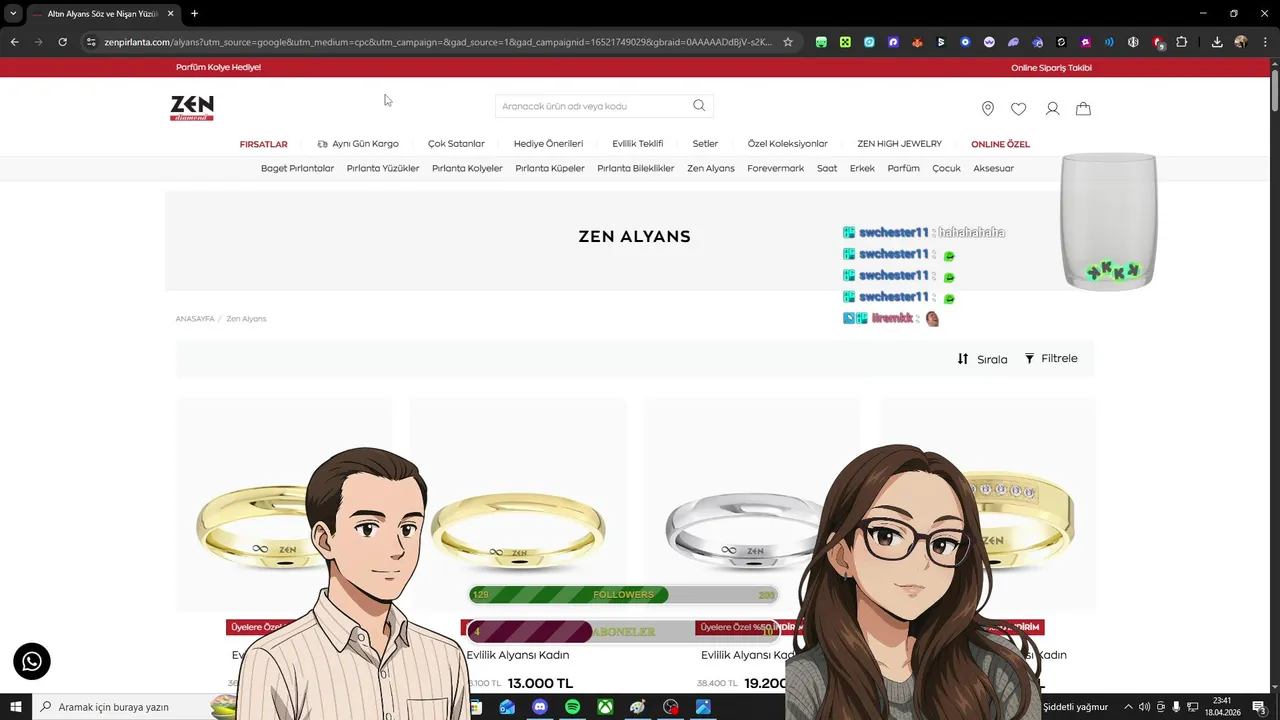Open the Windows notification center icon
Screen dimensions: 1280x720
pyautogui.click(x=1259, y=707)
